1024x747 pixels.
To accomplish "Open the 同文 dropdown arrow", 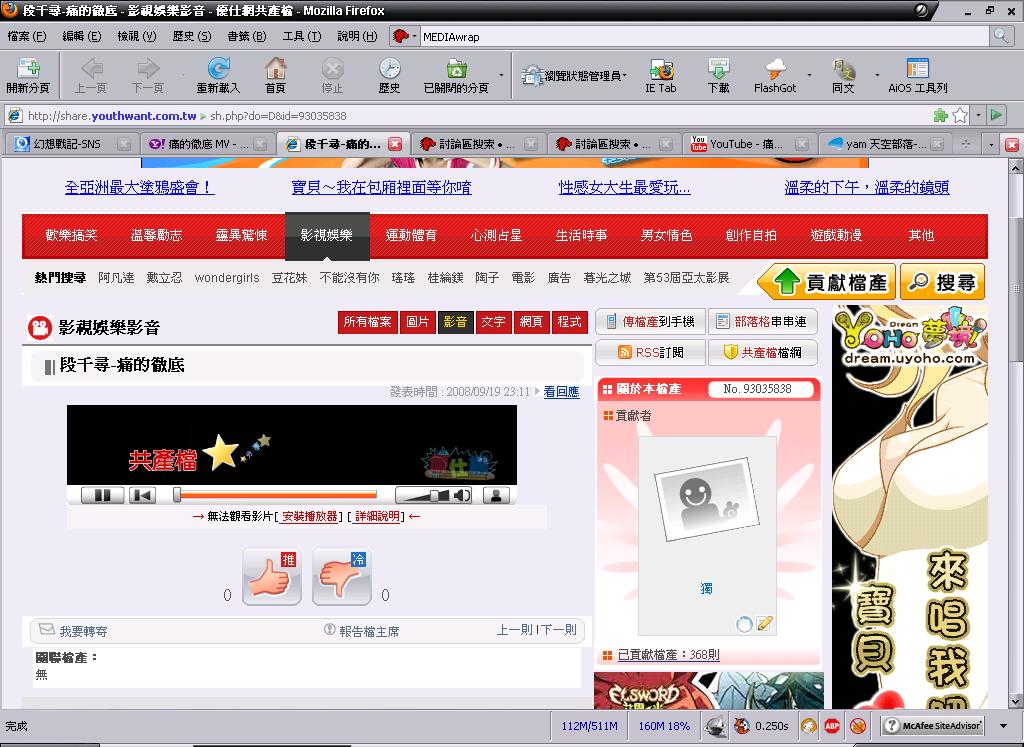I will pyautogui.click(x=876, y=75).
